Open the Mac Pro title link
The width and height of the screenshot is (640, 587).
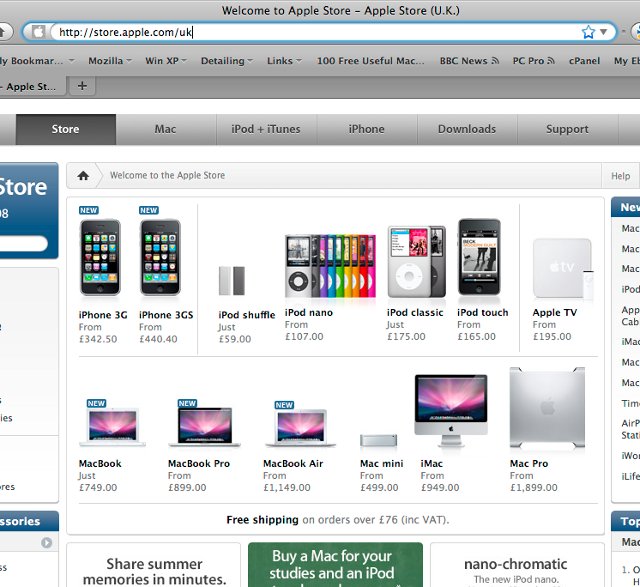tap(529, 464)
